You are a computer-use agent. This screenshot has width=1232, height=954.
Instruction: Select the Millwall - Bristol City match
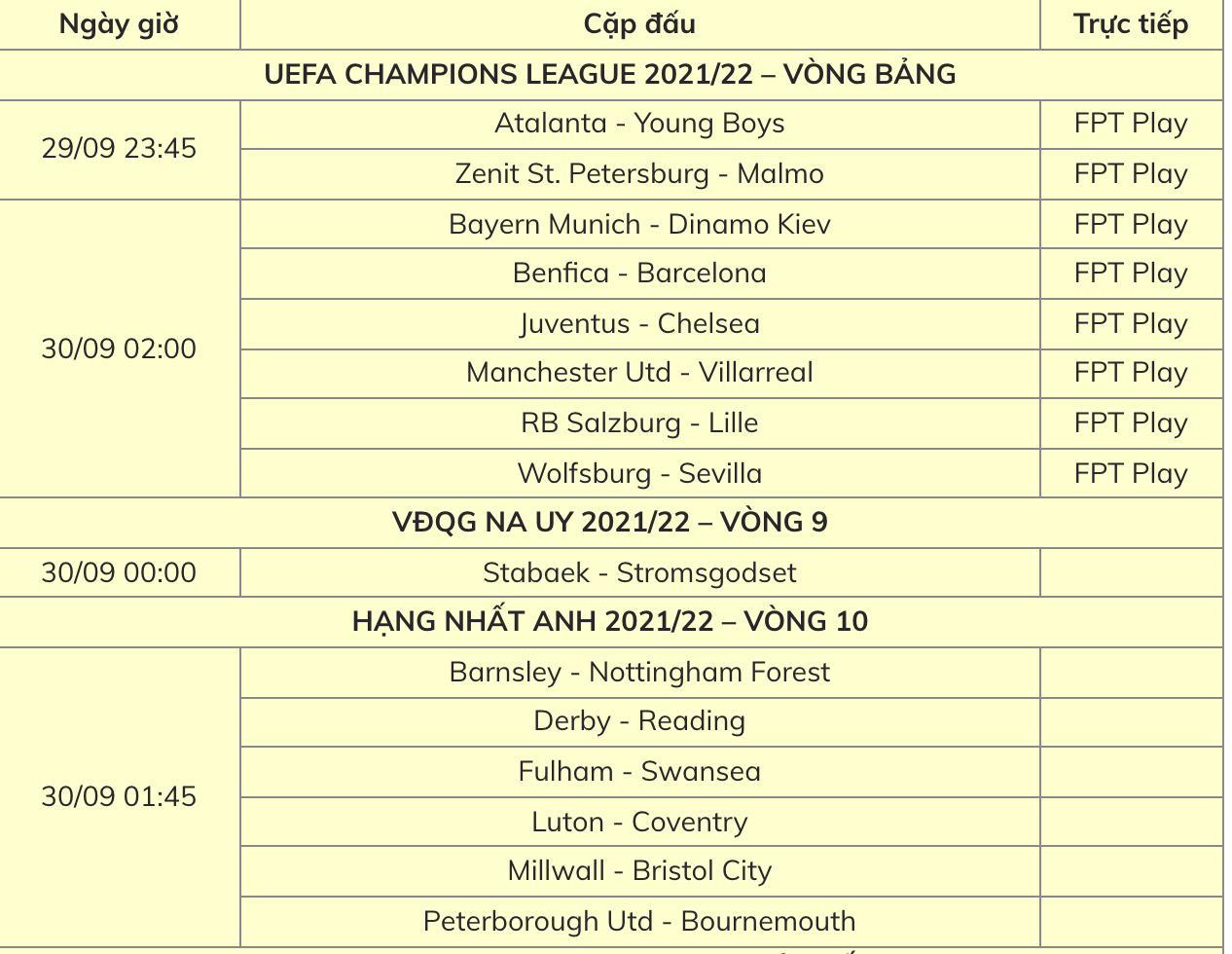pos(639,871)
